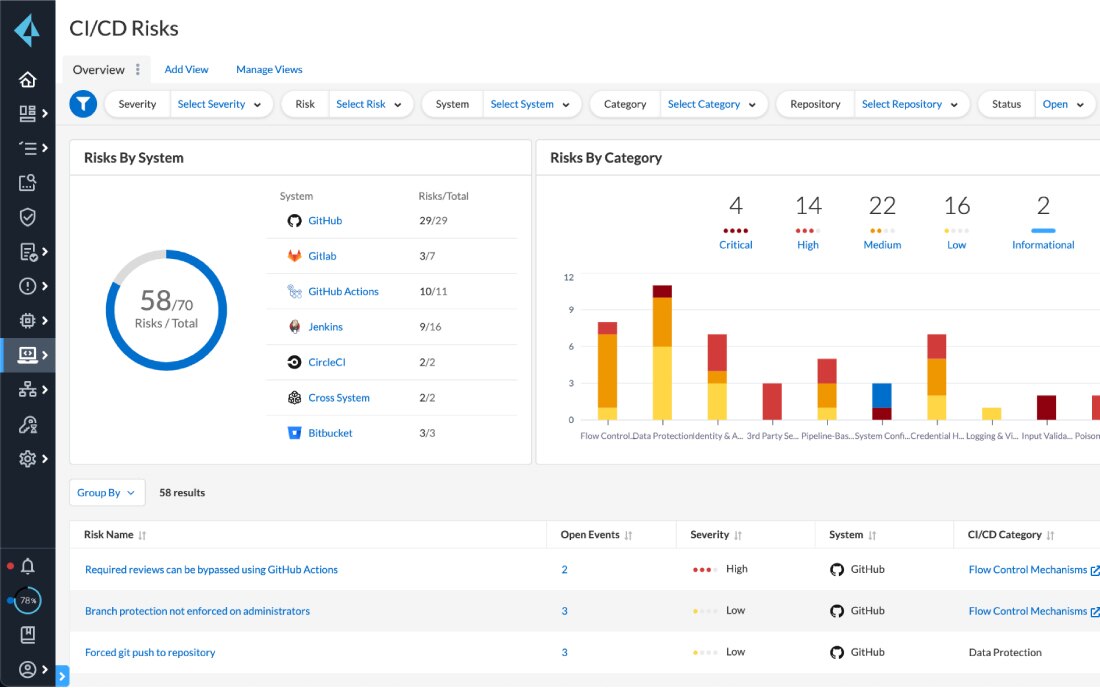Viewport: 1100px width, 688px height.
Task: Open Overview tab options kebab menu
Action: (138, 69)
